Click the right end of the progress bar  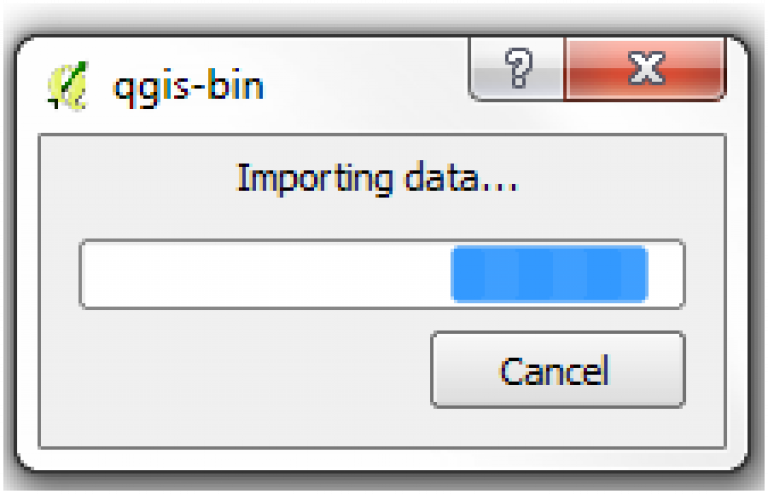pos(666,274)
